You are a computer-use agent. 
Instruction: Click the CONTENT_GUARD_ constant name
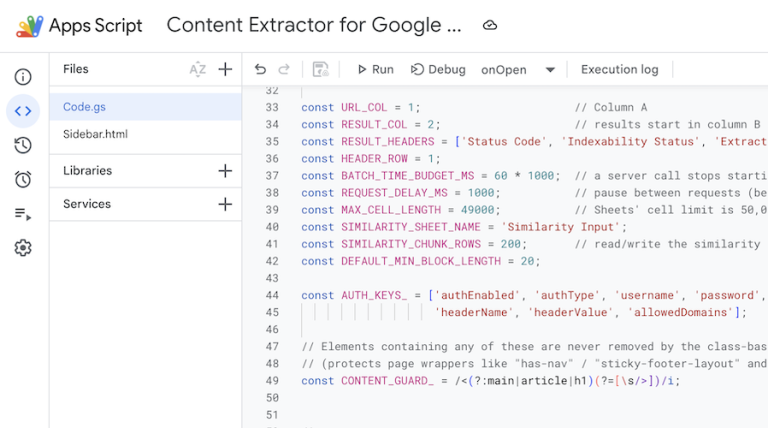[387, 381]
